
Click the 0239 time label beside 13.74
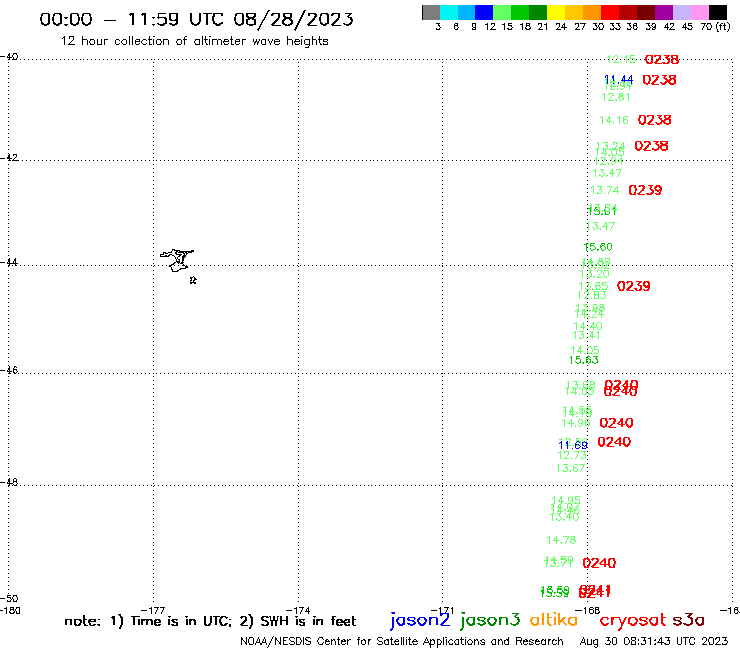point(645,190)
